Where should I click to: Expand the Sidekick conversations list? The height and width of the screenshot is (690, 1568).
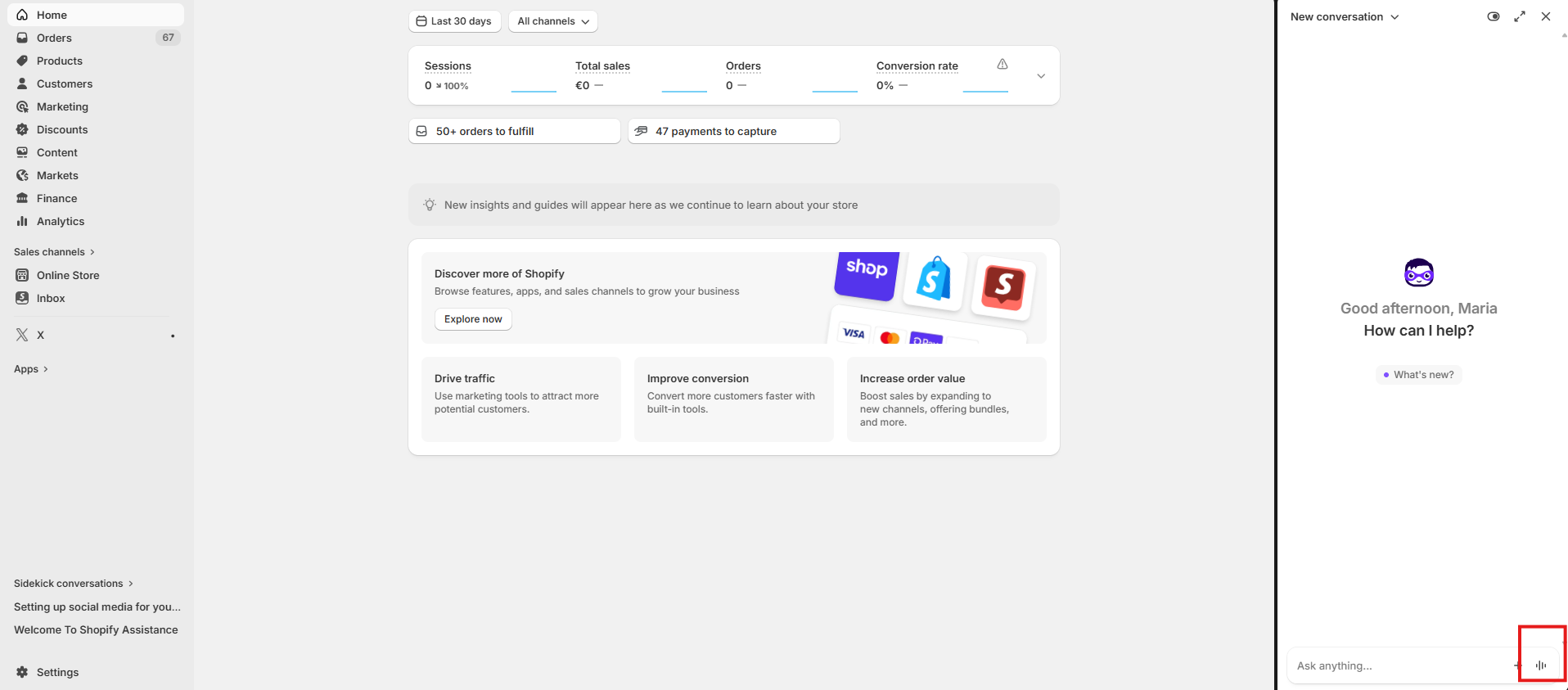point(74,584)
